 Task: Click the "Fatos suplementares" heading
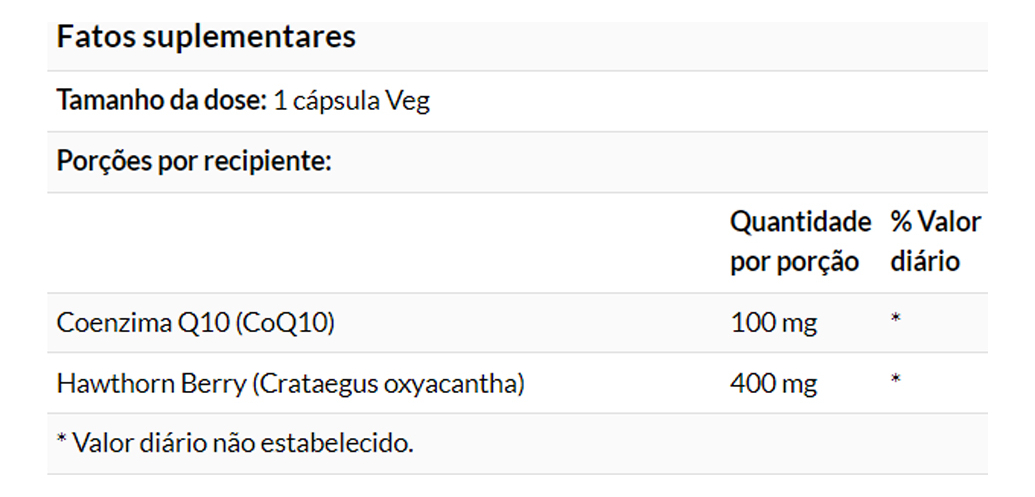click(x=206, y=38)
